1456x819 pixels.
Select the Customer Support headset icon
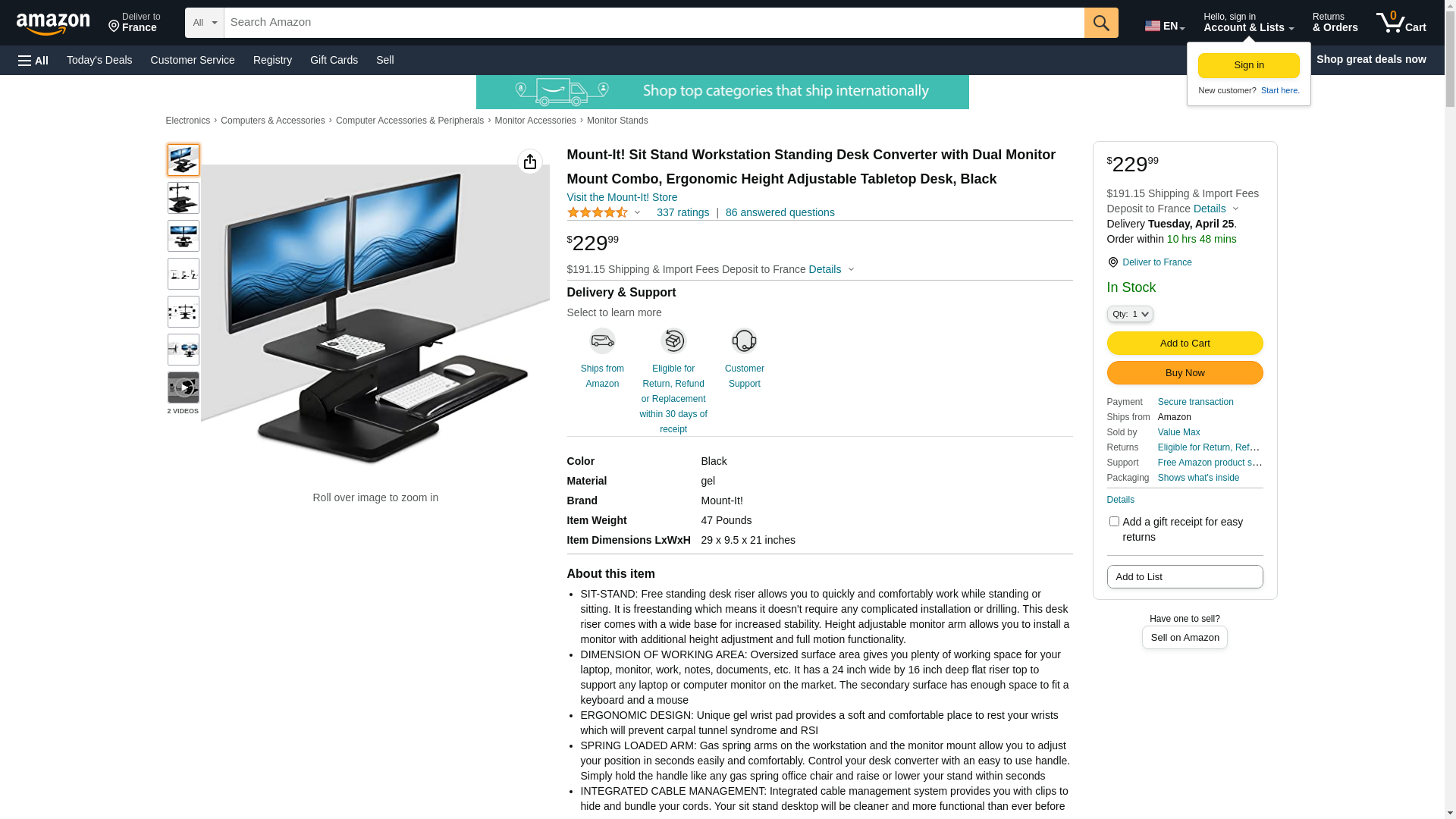(x=744, y=340)
